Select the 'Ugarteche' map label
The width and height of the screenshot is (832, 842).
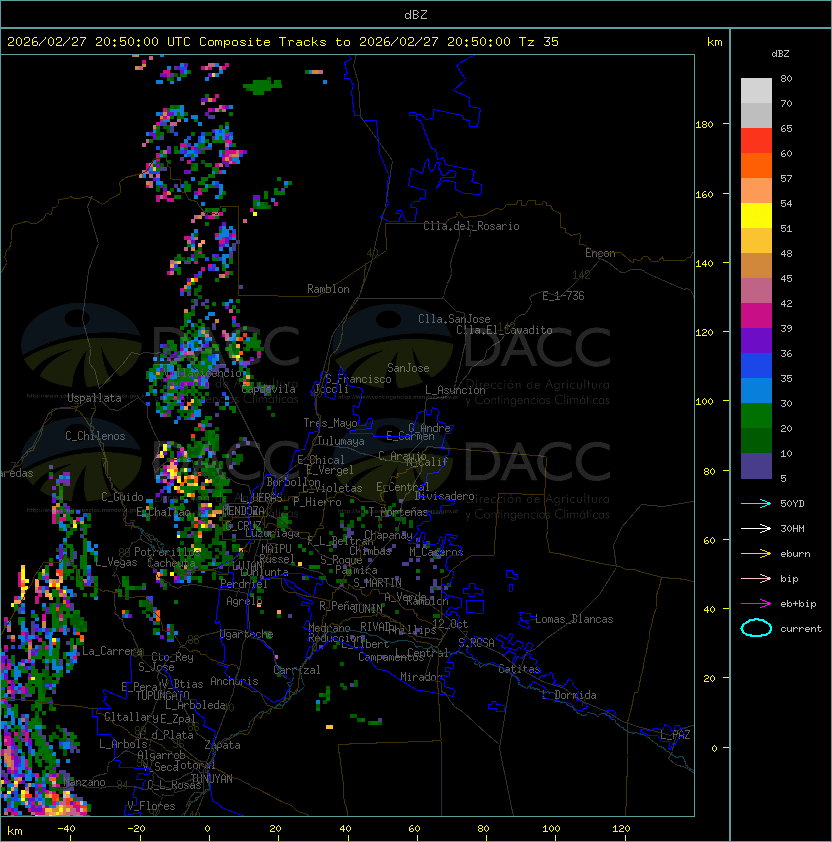[x=247, y=634]
